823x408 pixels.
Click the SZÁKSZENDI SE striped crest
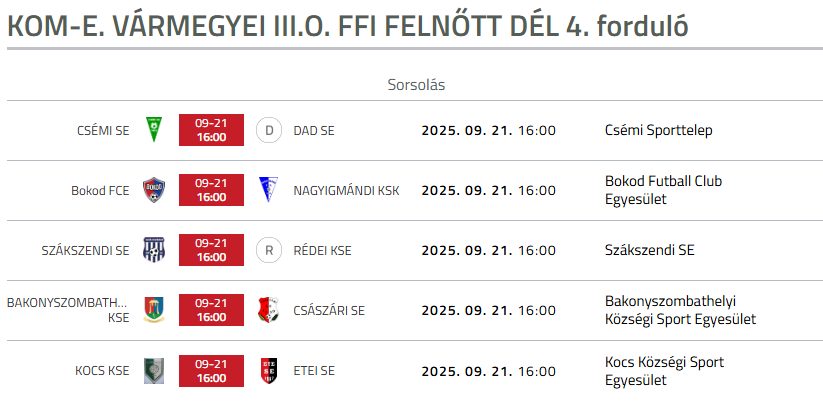[x=154, y=250]
